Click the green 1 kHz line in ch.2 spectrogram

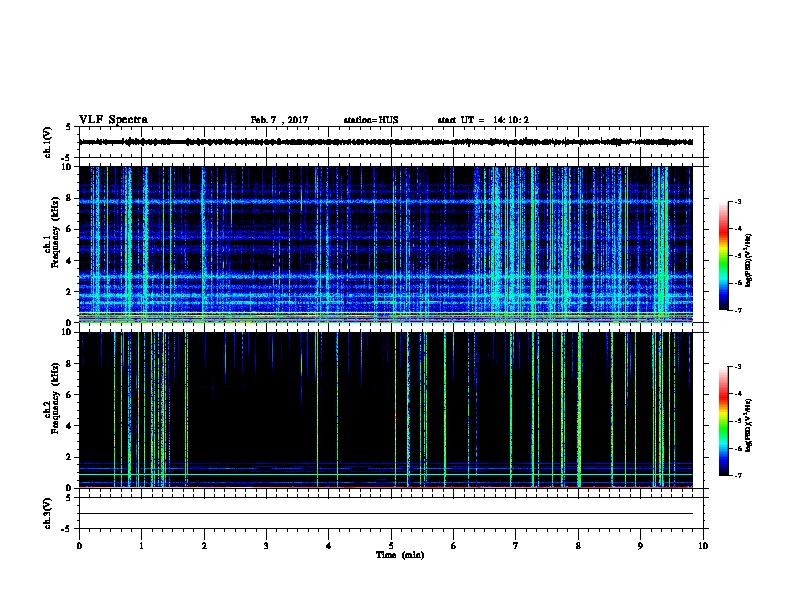click(x=386, y=474)
